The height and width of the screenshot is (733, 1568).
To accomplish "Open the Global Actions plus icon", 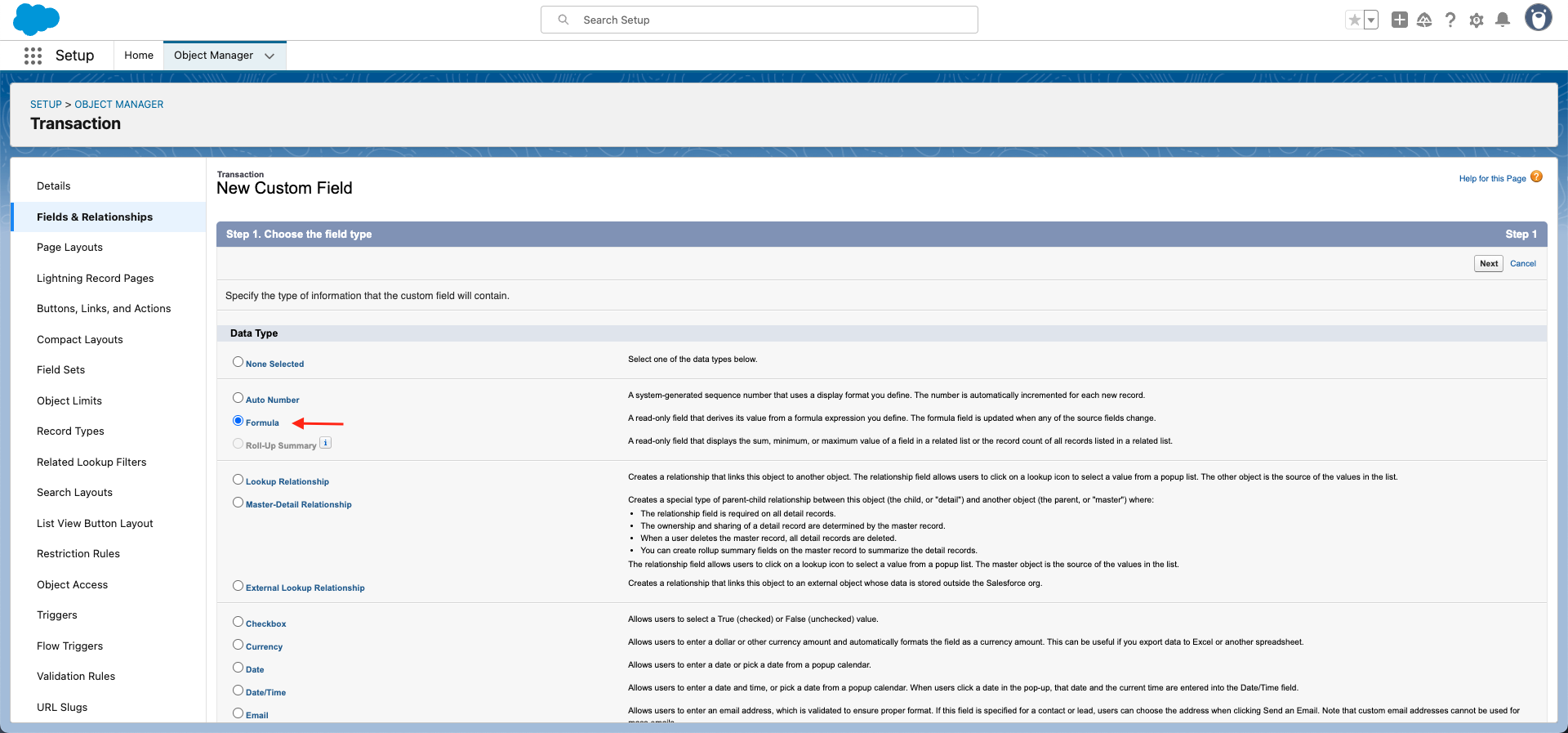I will click(1400, 20).
